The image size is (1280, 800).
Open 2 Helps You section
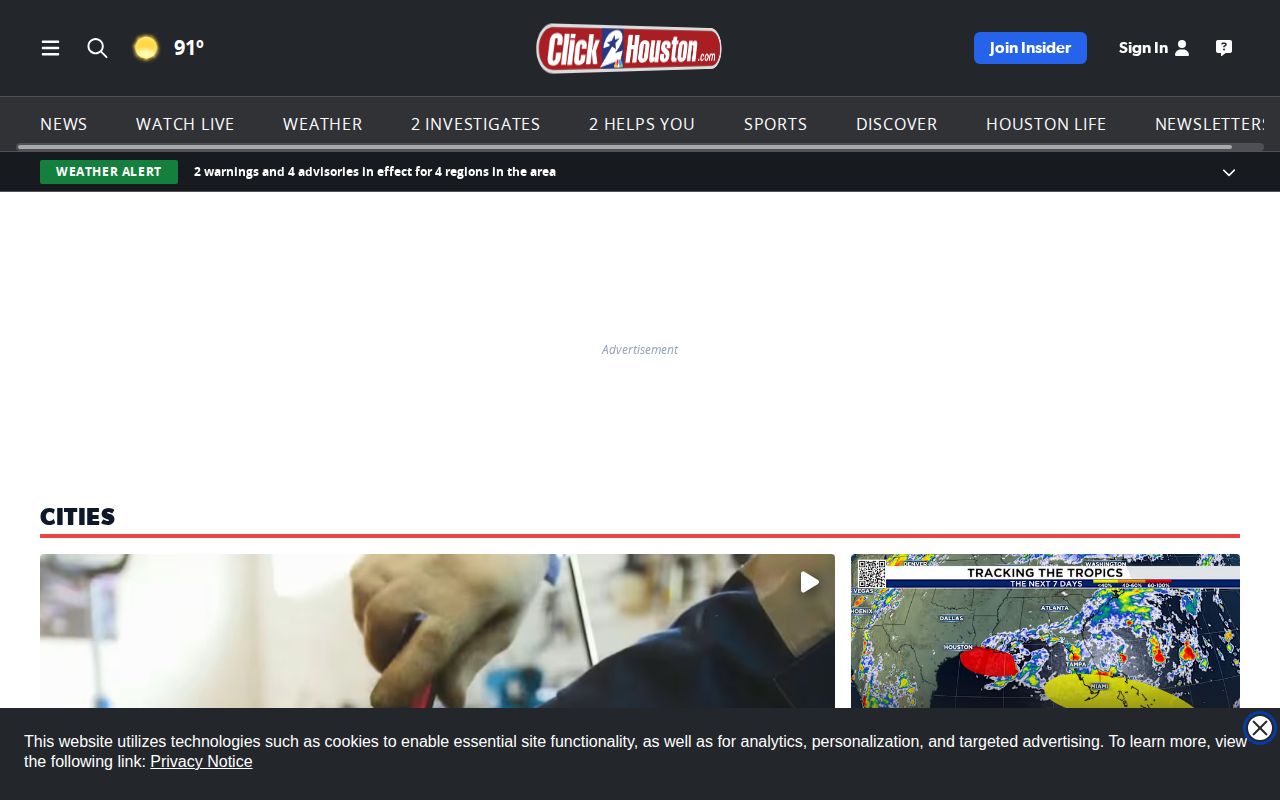pyautogui.click(x=642, y=124)
